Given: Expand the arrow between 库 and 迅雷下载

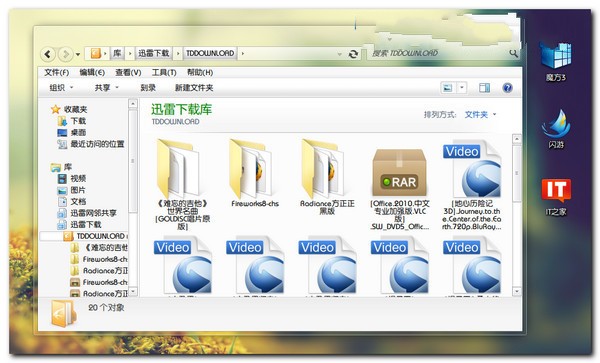Looking at the screenshot, I should click(130, 53).
